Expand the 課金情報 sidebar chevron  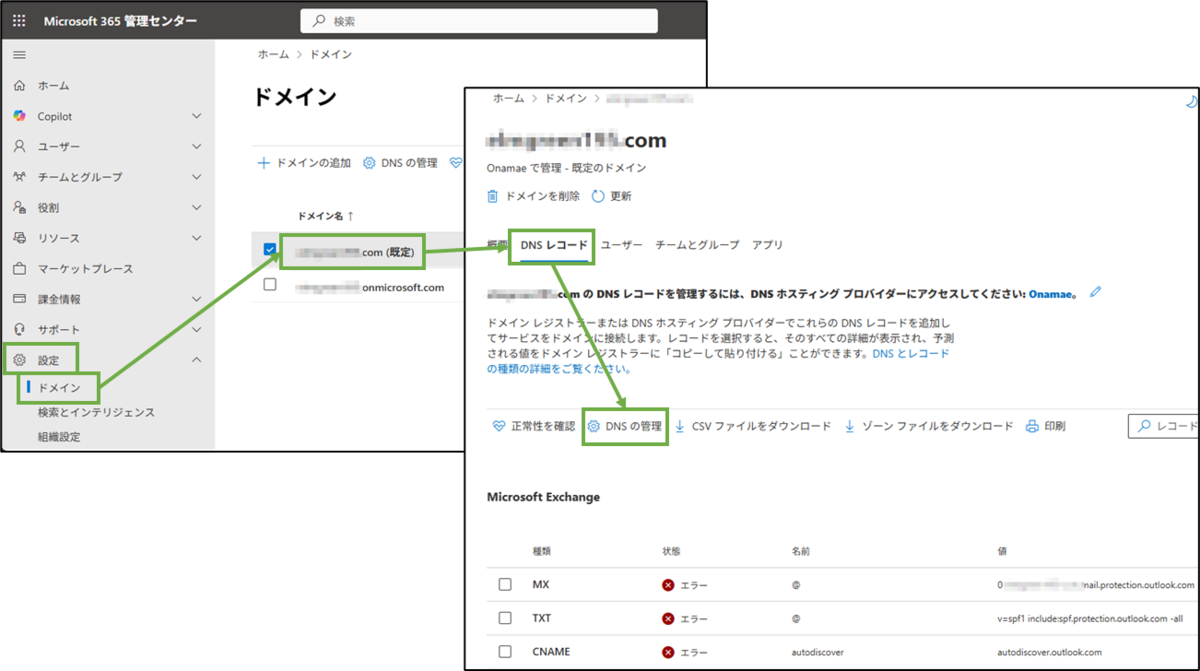click(x=197, y=299)
